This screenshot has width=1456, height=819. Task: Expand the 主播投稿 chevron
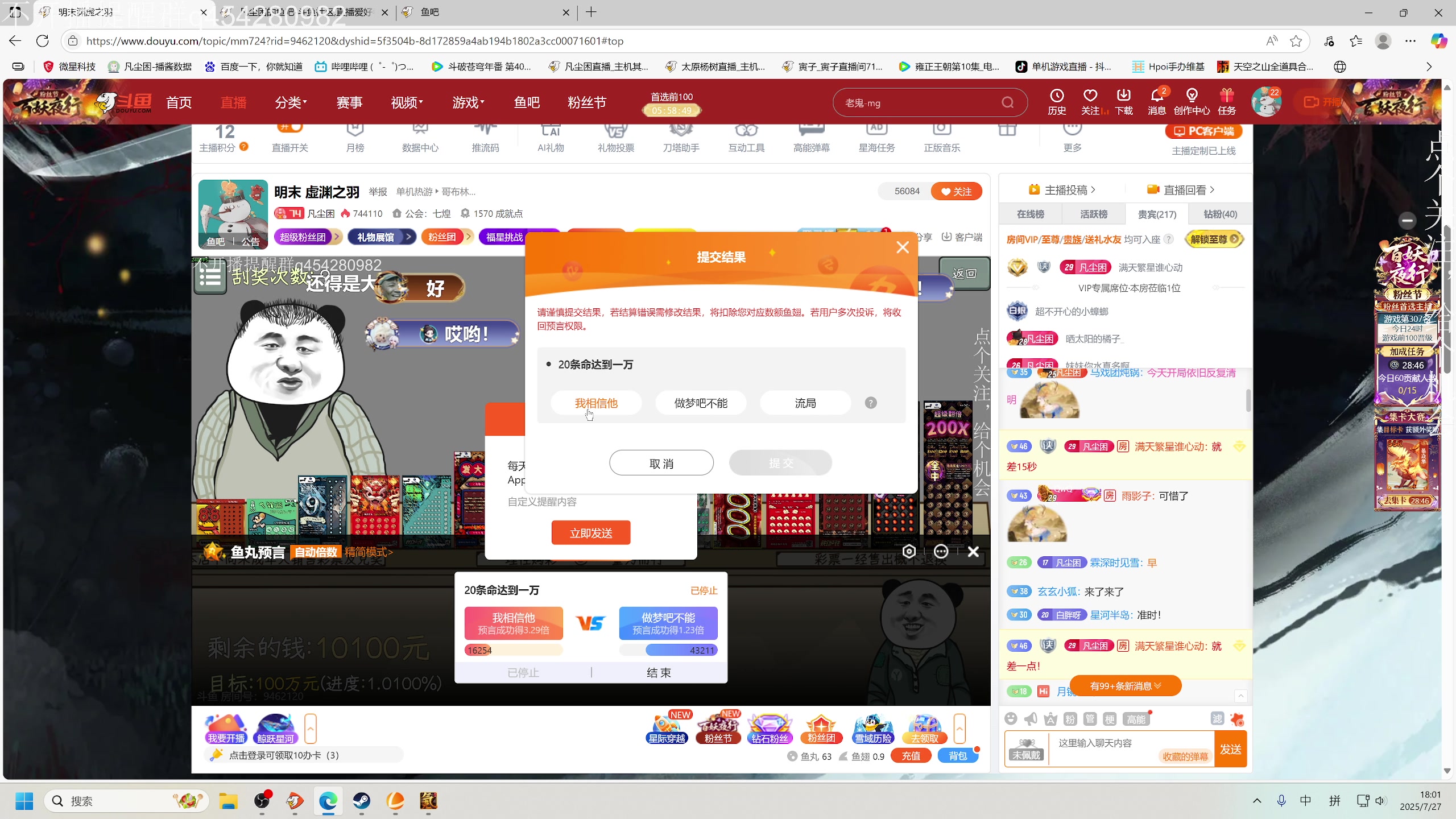tap(1094, 189)
